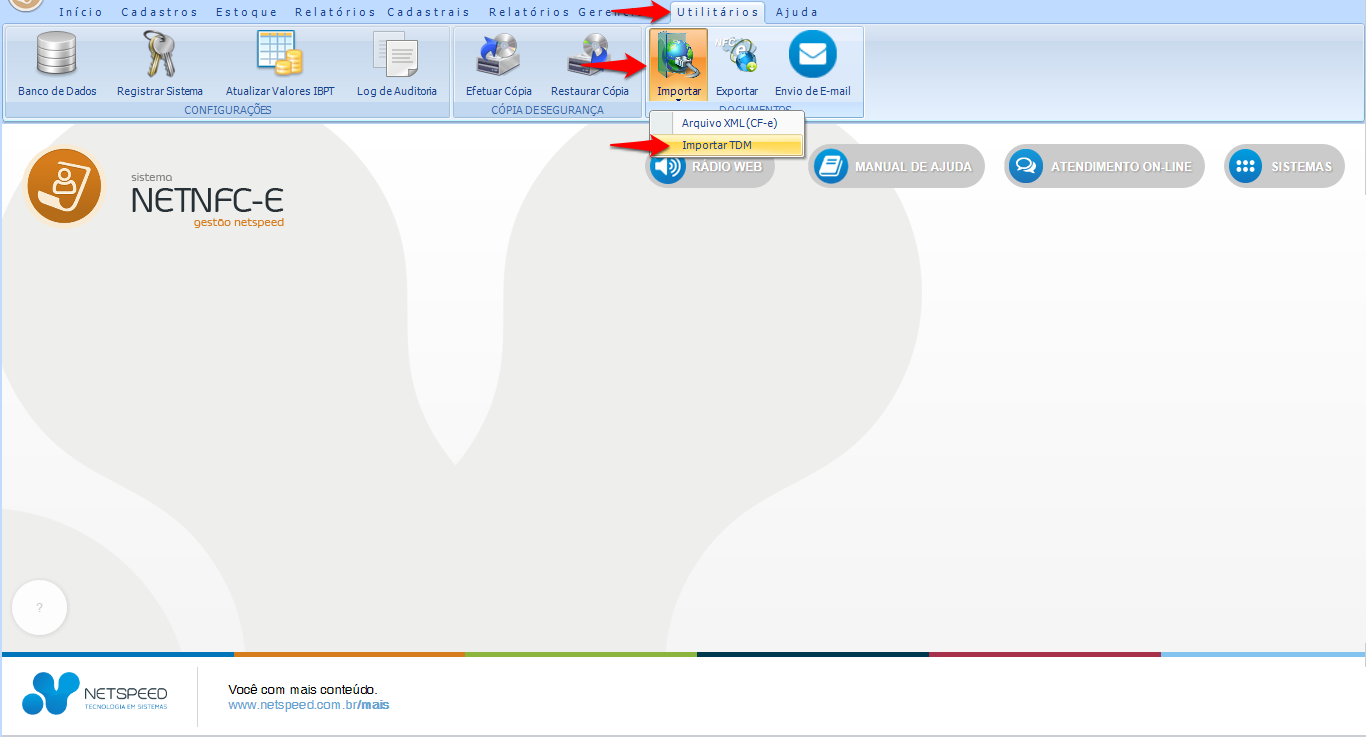
Task: Click the Sistemas grid dots icon
Action: [x=1246, y=167]
